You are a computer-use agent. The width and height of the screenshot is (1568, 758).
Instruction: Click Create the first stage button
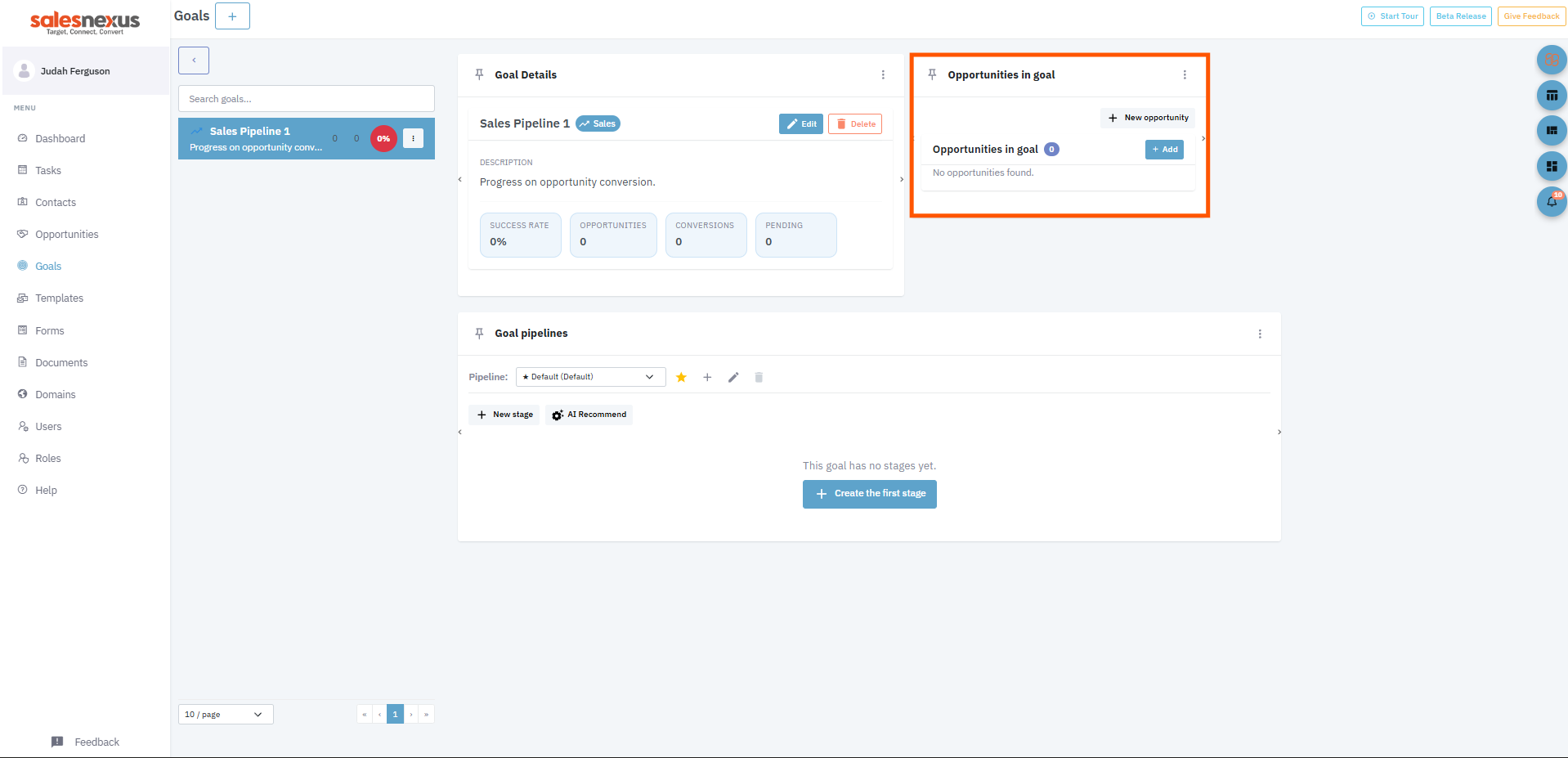pyautogui.click(x=870, y=494)
